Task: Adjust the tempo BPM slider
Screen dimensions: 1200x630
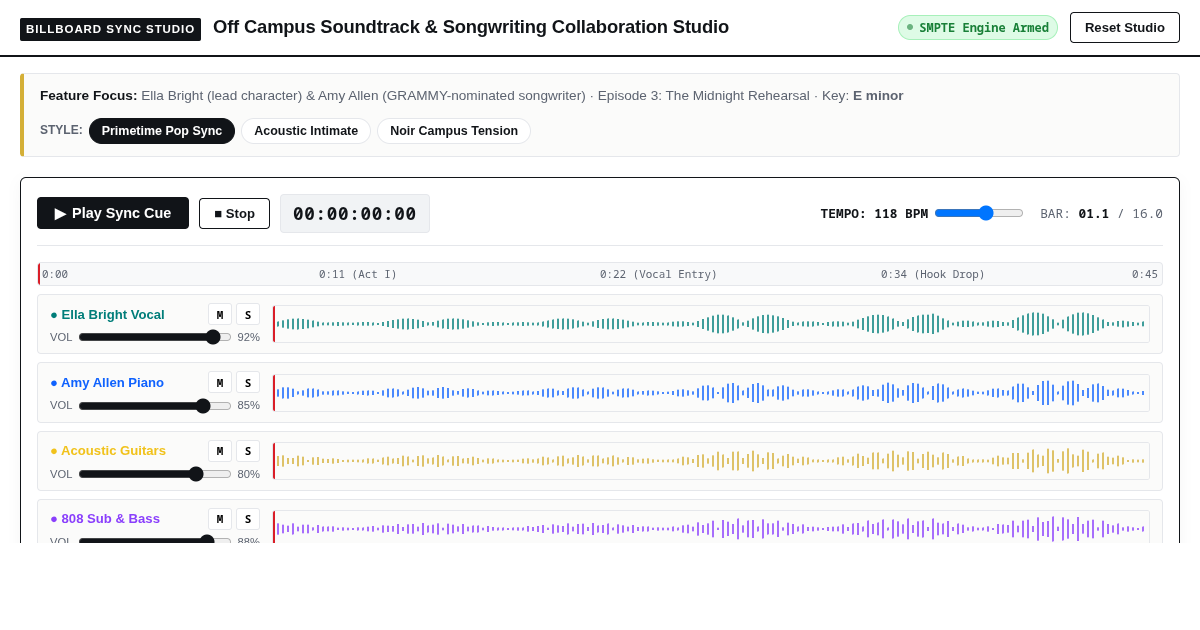Action: (x=979, y=213)
